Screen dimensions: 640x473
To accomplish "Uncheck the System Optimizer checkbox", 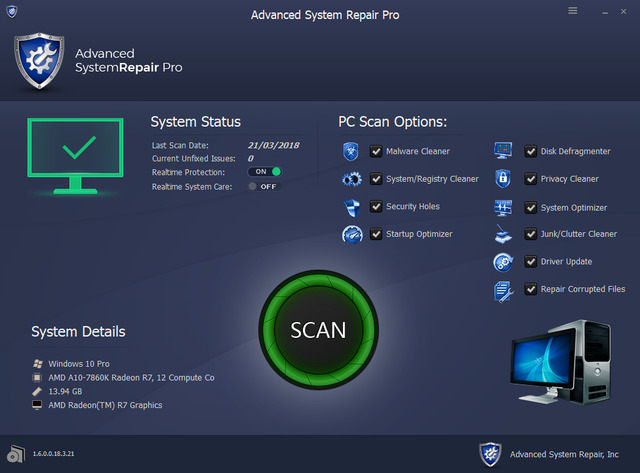I will pyautogui.click(x=530, y=207).
